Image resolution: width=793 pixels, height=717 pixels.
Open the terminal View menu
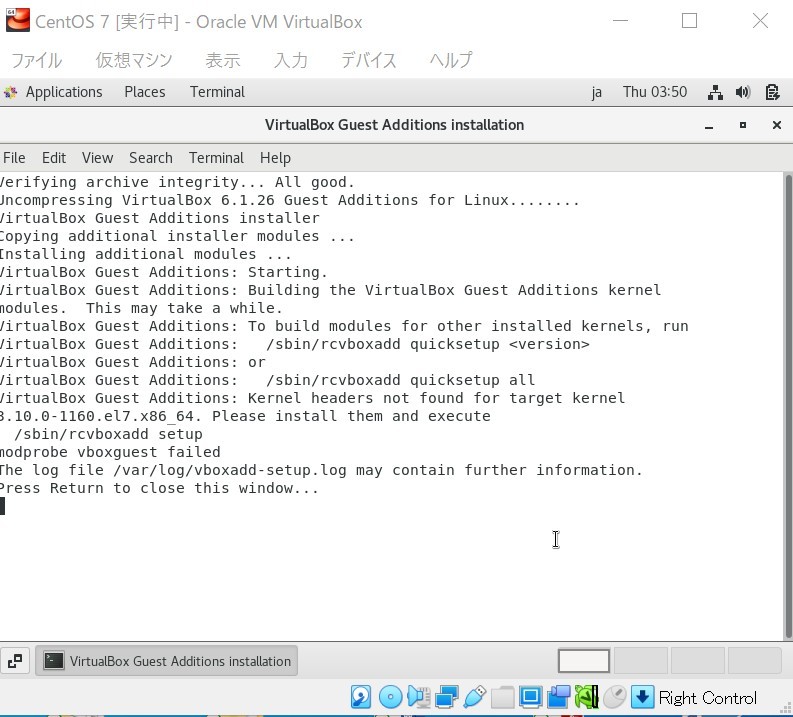click(97, 158)
